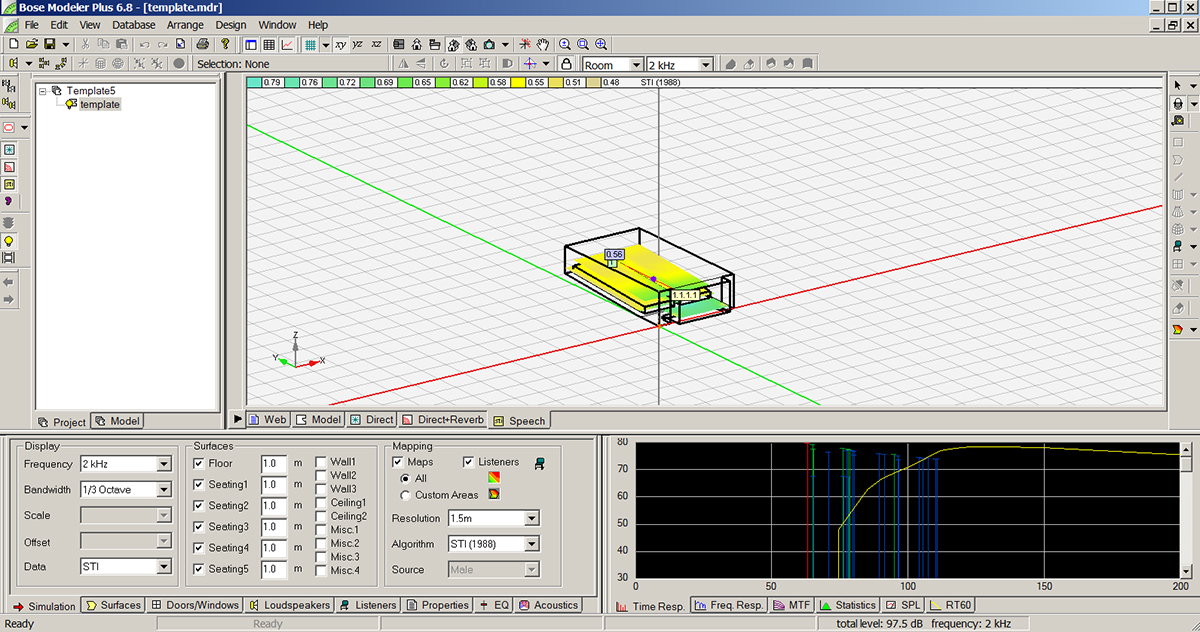The image size is (1200, 632).
Task: Click the Save disk icon
Action: pos(49,44)
